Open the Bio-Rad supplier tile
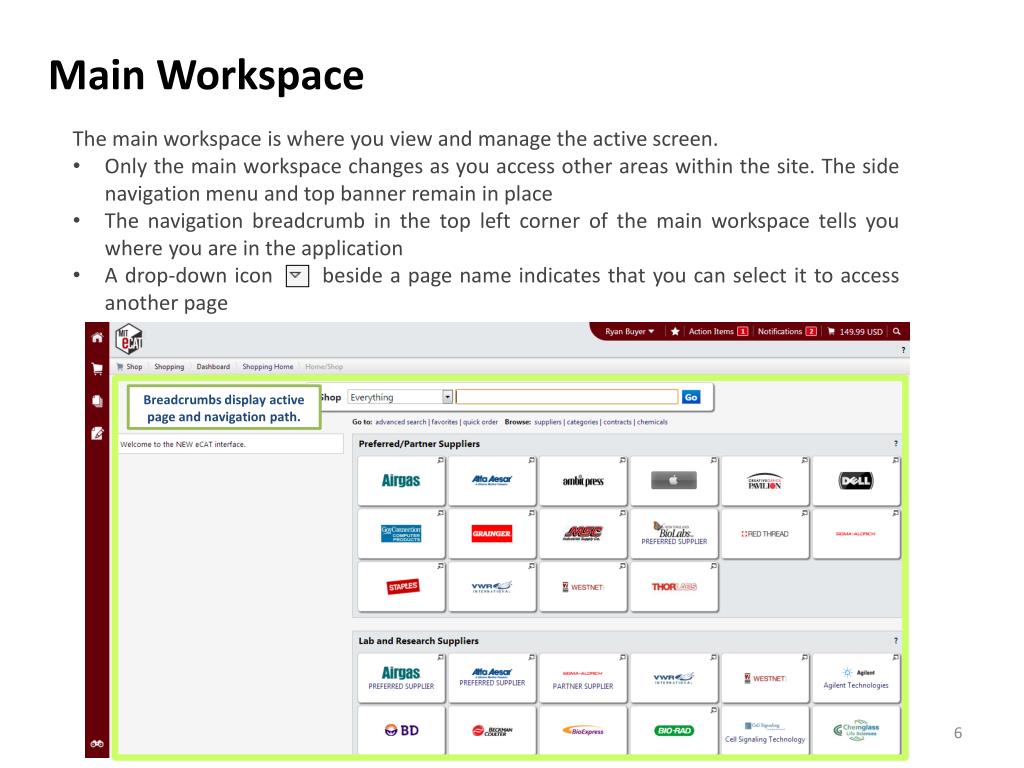The height and width of the screenshot is (768, 1024). point(674,730)
